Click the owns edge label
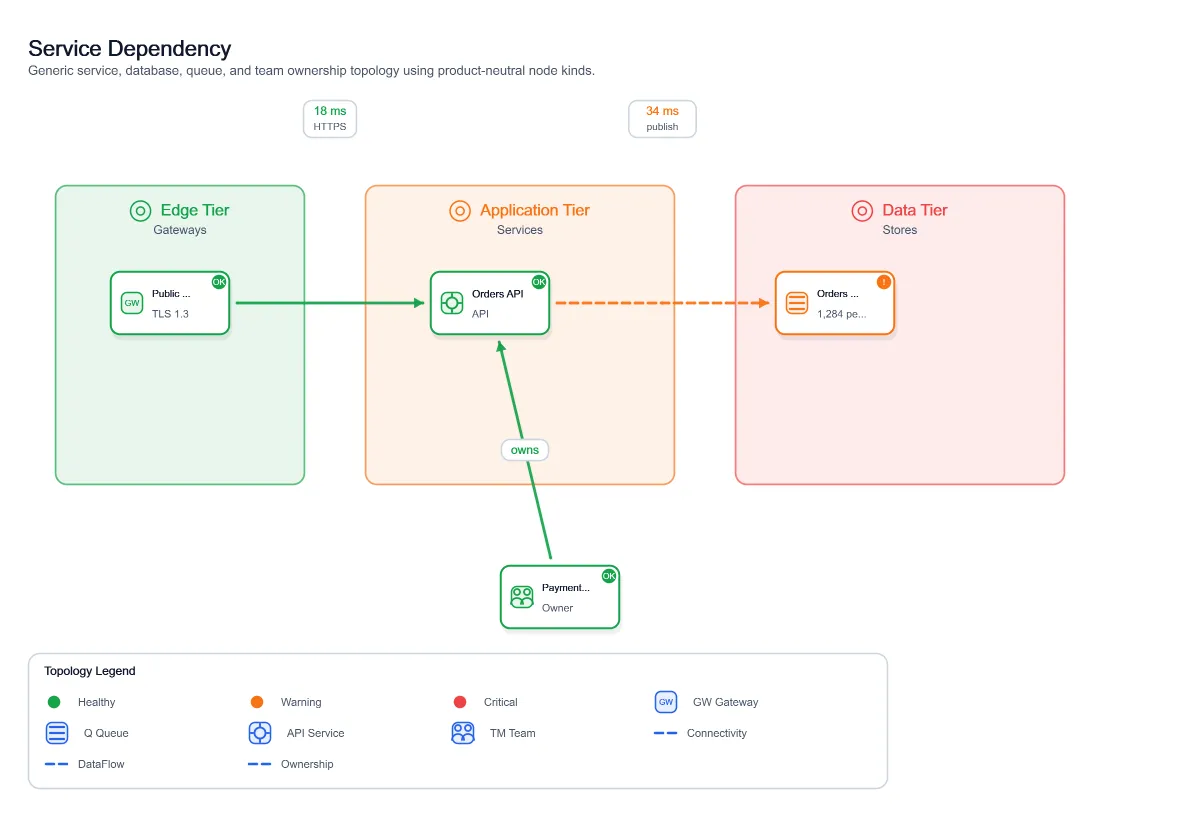Image resolution: width=1200 pixels, height=817 pixels. pyautogui.click(x=525, y=450)
